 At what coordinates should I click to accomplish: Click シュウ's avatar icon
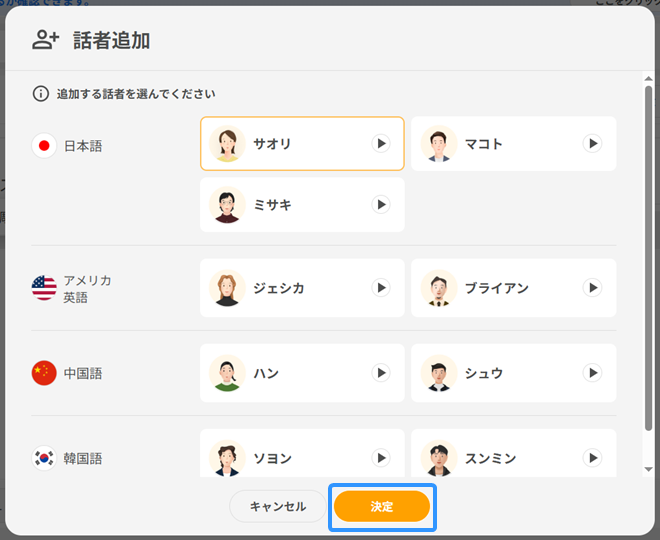[x=439, y=373]
